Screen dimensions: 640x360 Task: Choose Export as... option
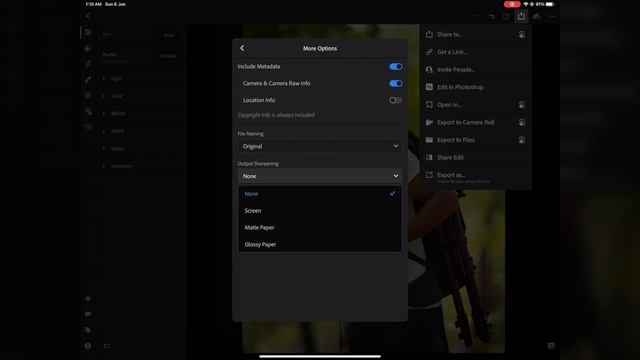pyautogui.click(x=476, y=176)
